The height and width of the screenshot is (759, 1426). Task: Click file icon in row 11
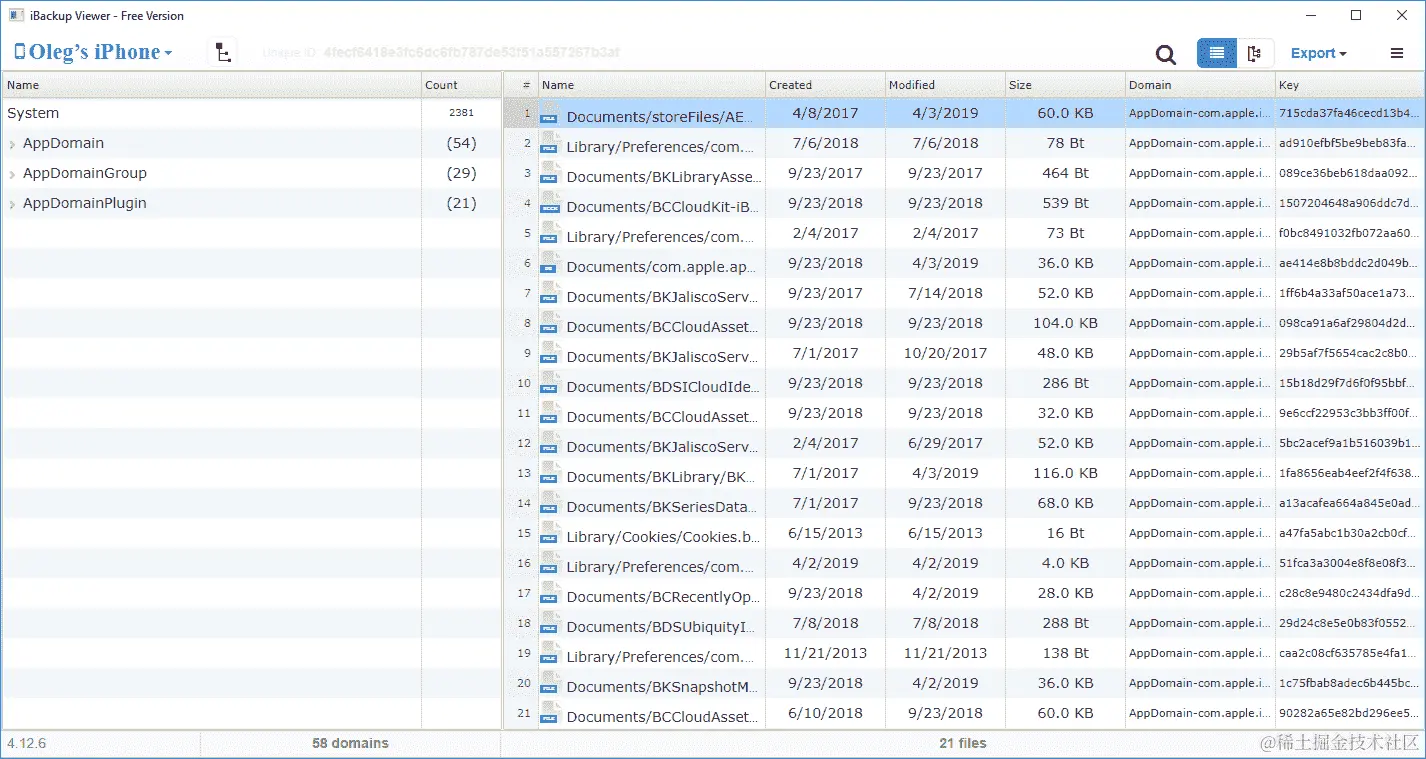click(x=550, y=413)
